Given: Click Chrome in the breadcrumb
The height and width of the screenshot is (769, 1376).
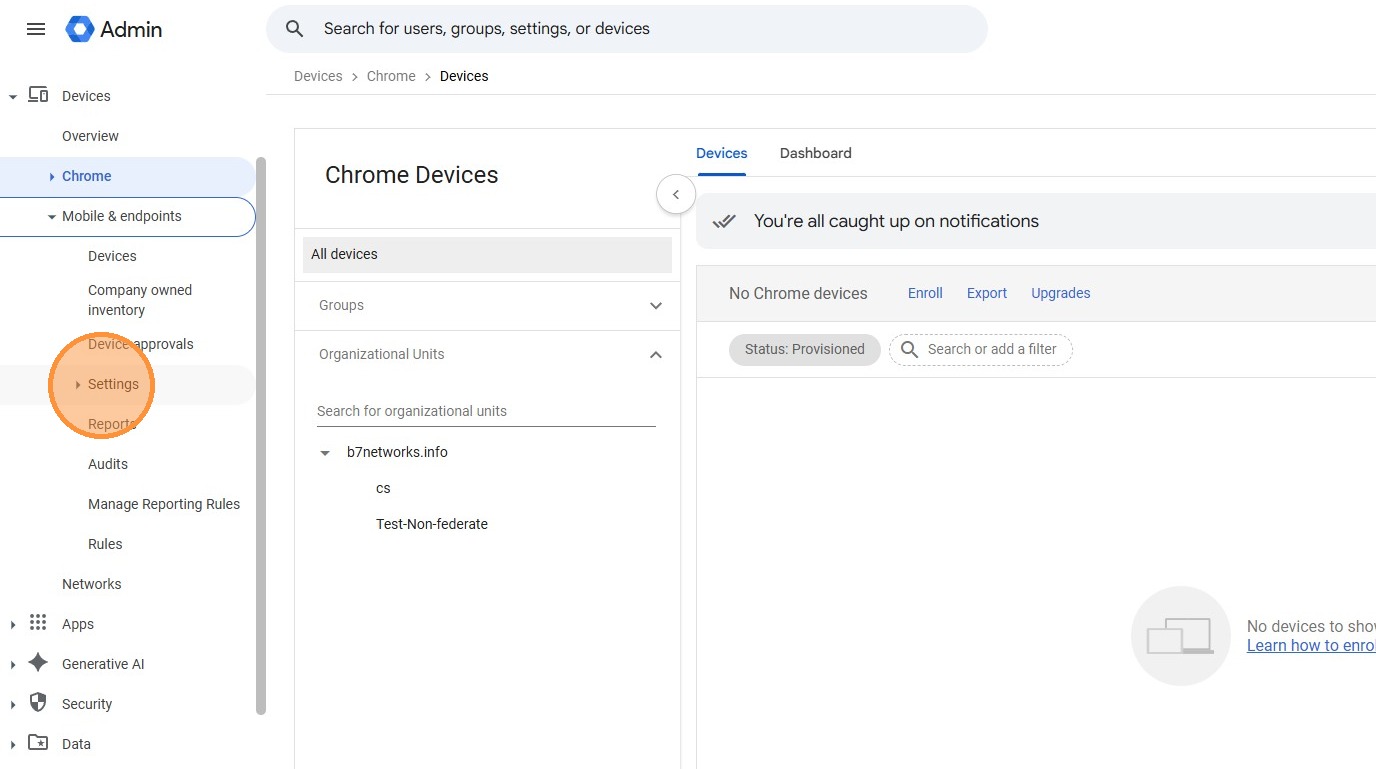Looking at the screenshot, I should pos(391,76).
